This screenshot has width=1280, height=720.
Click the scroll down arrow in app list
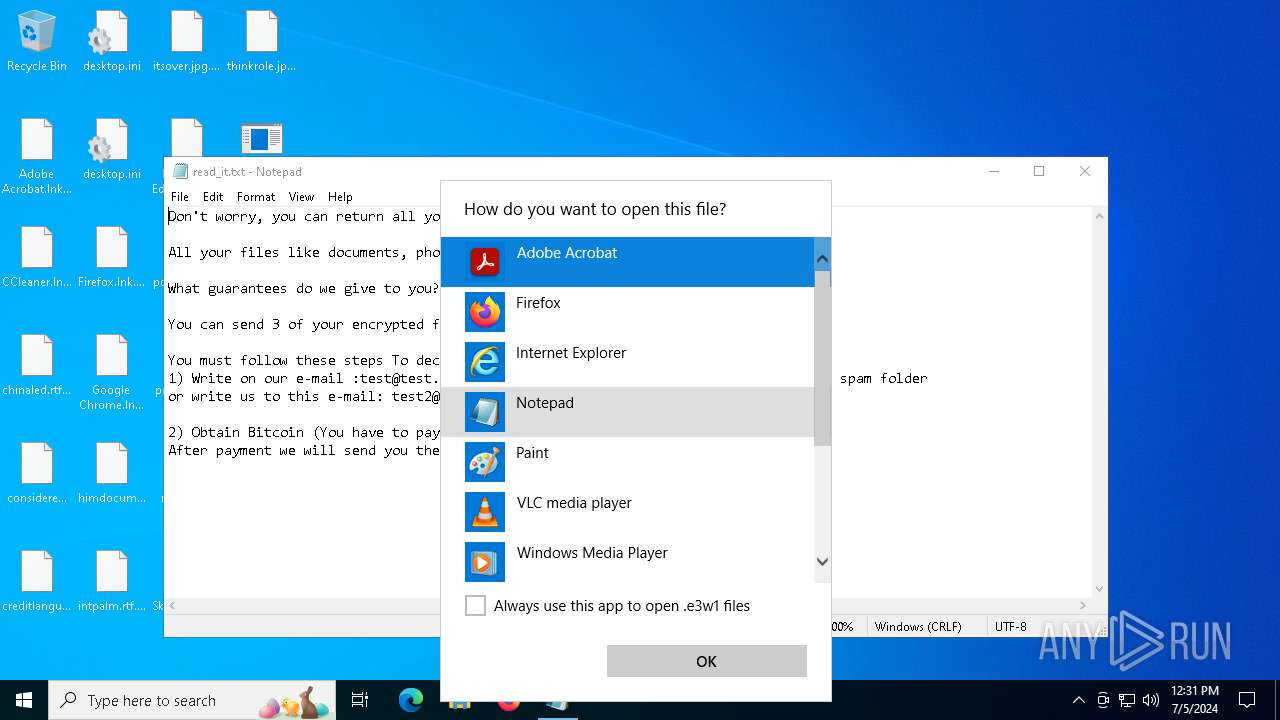822,562
